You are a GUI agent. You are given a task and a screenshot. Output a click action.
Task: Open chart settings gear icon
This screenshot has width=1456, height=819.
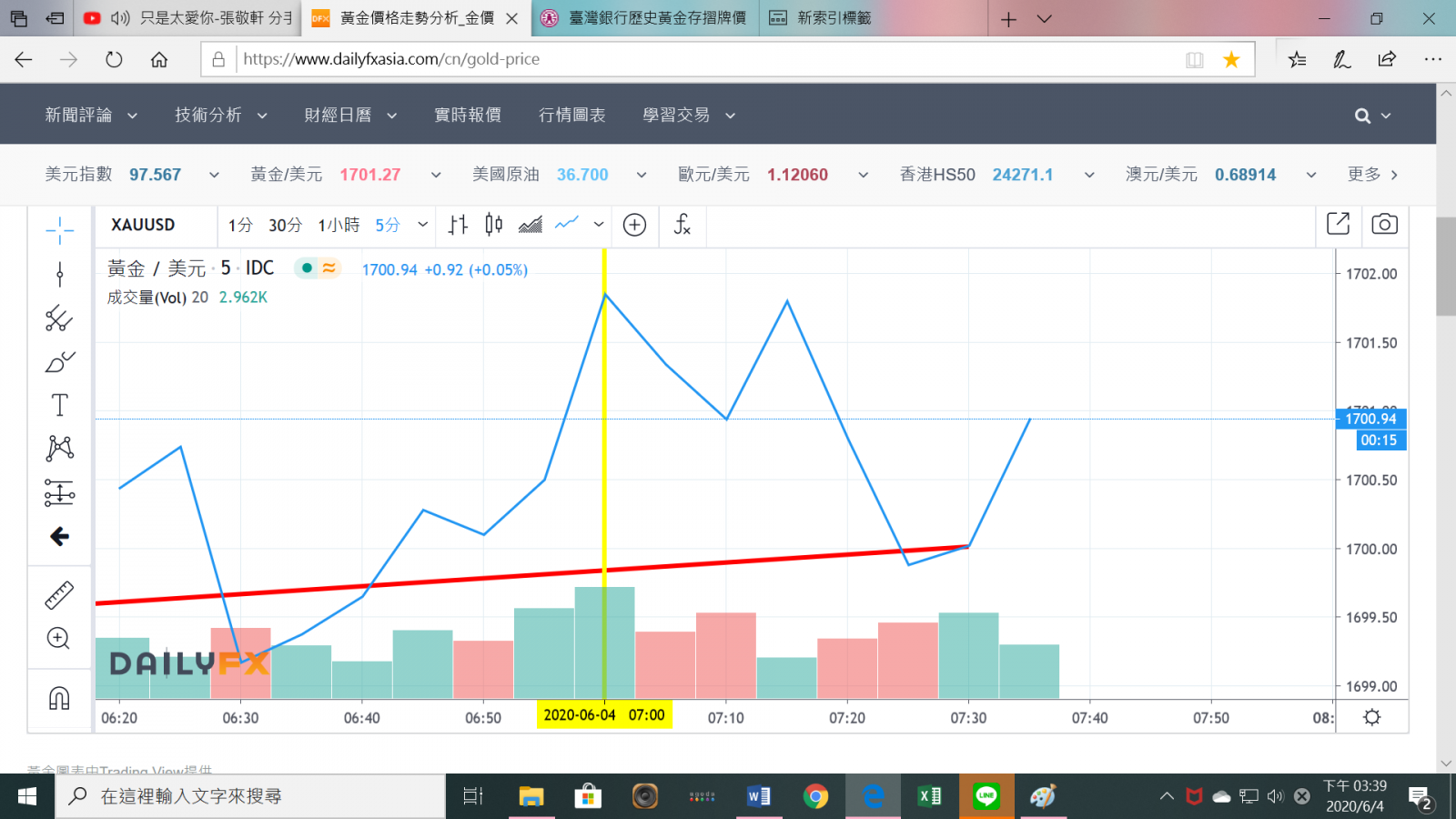1372,717
